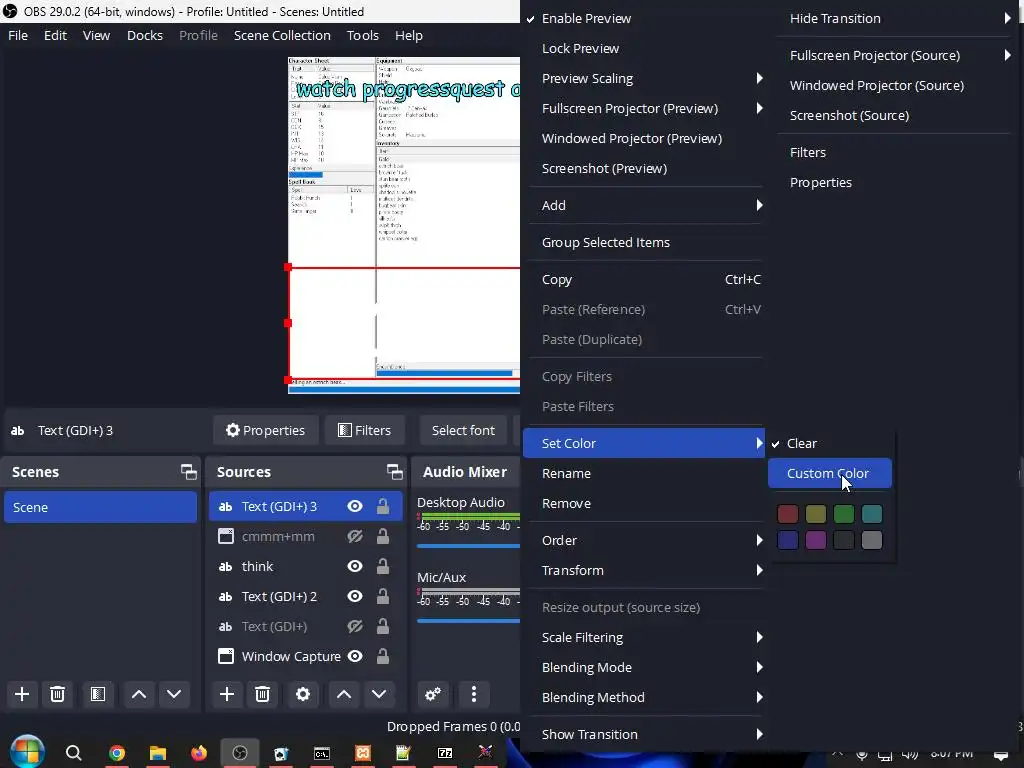1024x768 pixels.
Task: Expand Blending Mode submenu
Action: [644, 667]
